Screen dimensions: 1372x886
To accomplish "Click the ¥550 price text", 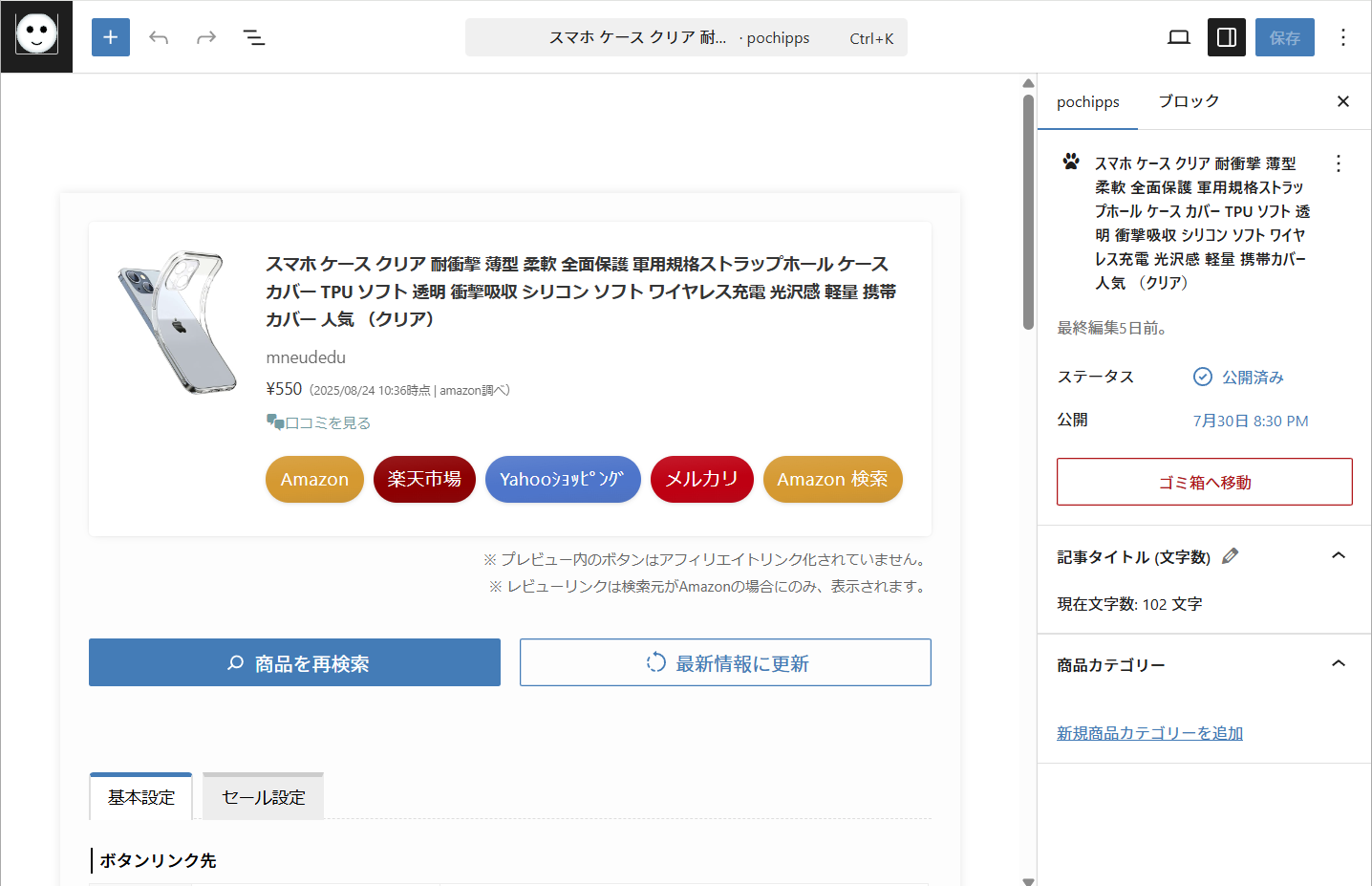I will point(284,389).
